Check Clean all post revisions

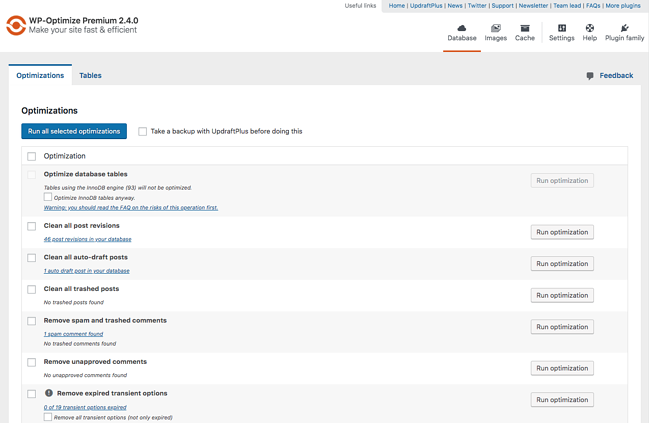click(x=31, y=226)
